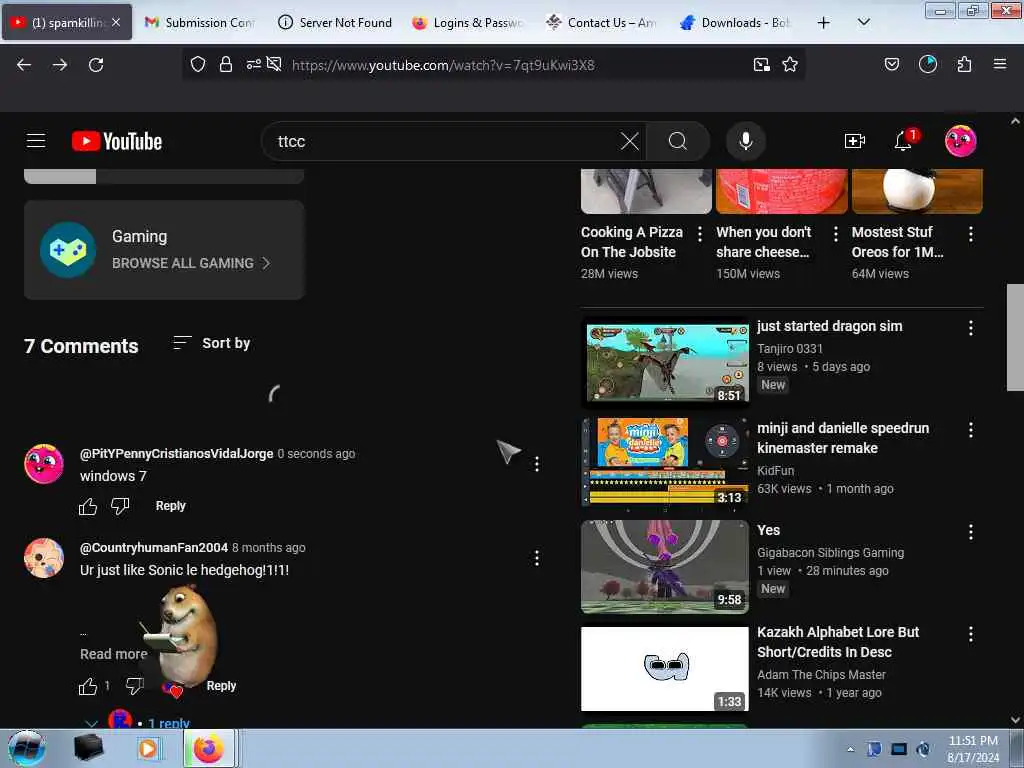Image resolution: width=1024 pixels, height=768 pixels.
Task: Like the 'windows 7' comment
Action: click(x=88, y=506)
